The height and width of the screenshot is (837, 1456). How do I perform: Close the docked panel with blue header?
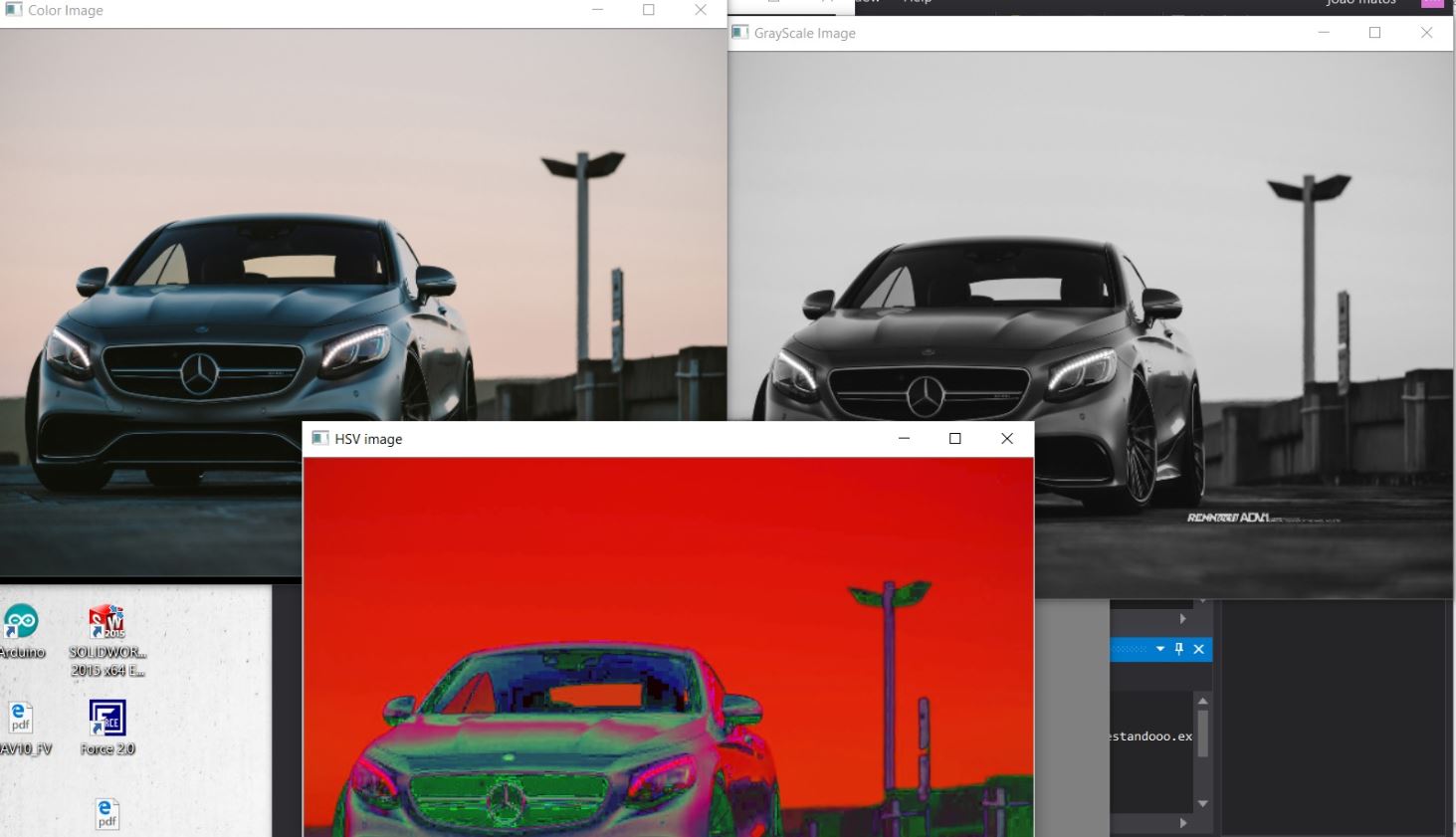[1198, 649]
